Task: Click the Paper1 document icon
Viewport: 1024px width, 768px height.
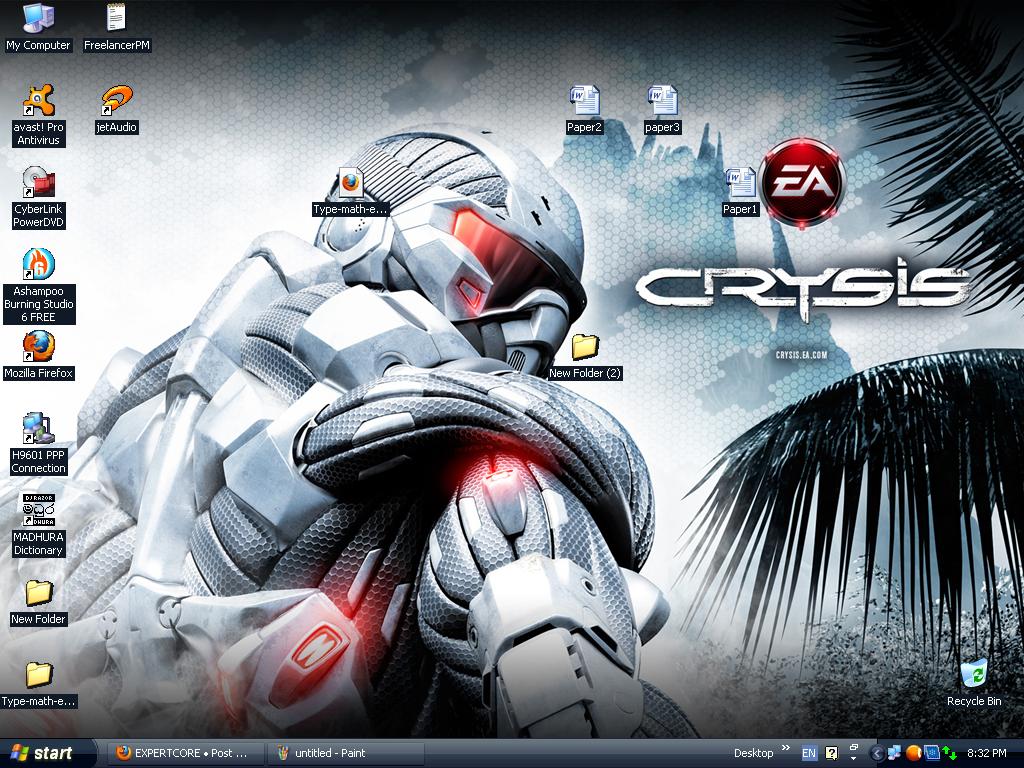Action: pyautogui.click(x=740, y=183)
